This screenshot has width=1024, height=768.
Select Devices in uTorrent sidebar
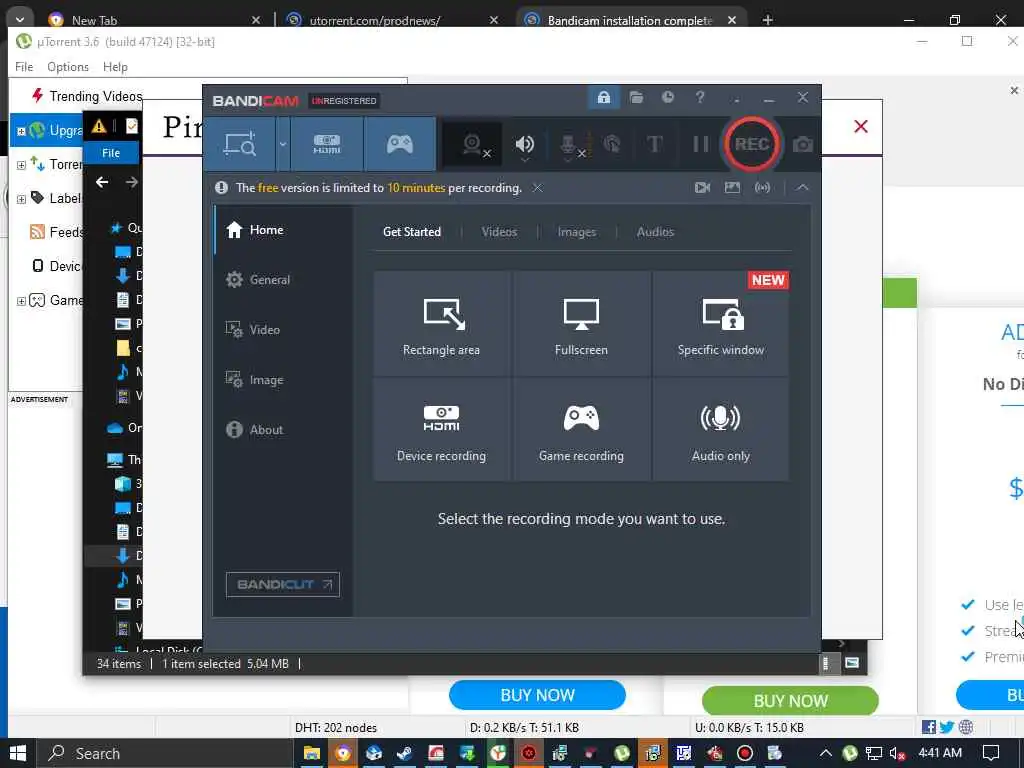(x=57, y=266)
